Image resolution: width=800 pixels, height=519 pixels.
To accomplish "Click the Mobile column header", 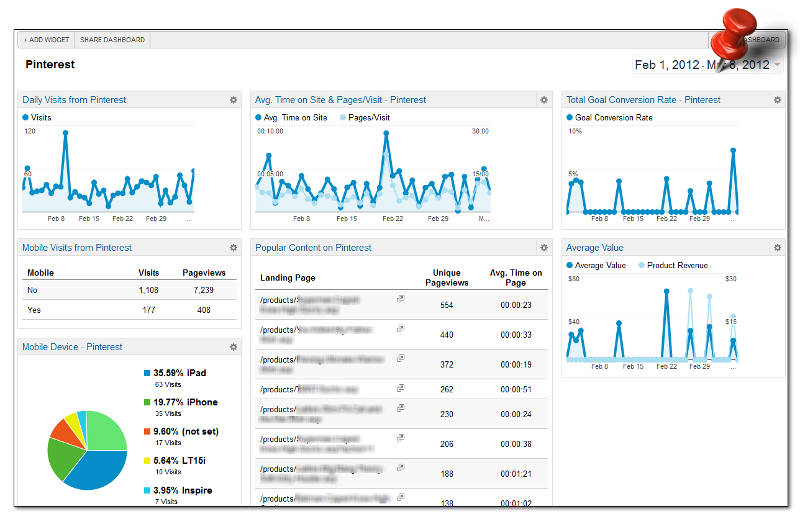I will point(40,273).
